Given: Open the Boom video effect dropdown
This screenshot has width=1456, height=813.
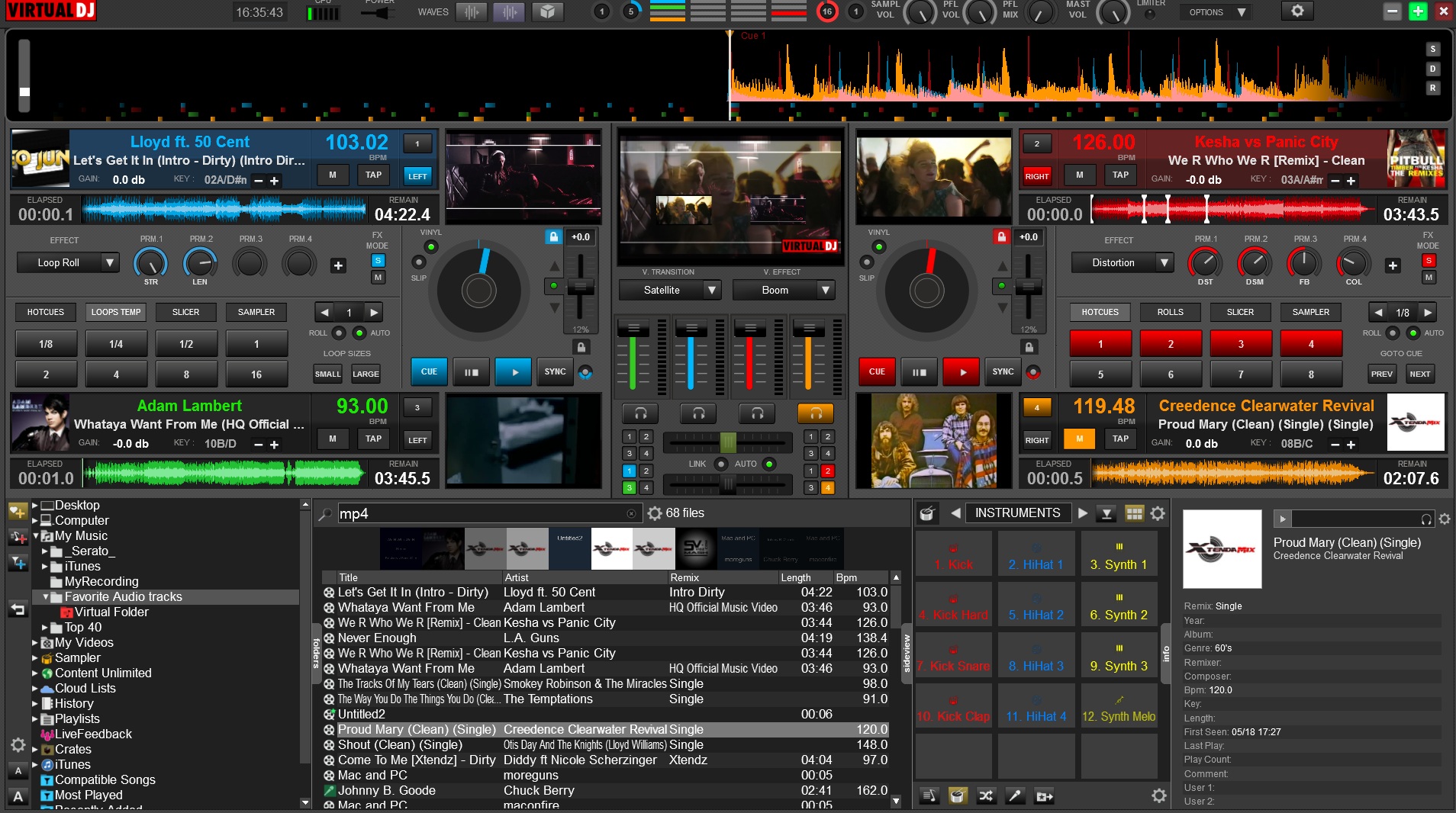Looking at the screenshot, I should tap(784, 291).
